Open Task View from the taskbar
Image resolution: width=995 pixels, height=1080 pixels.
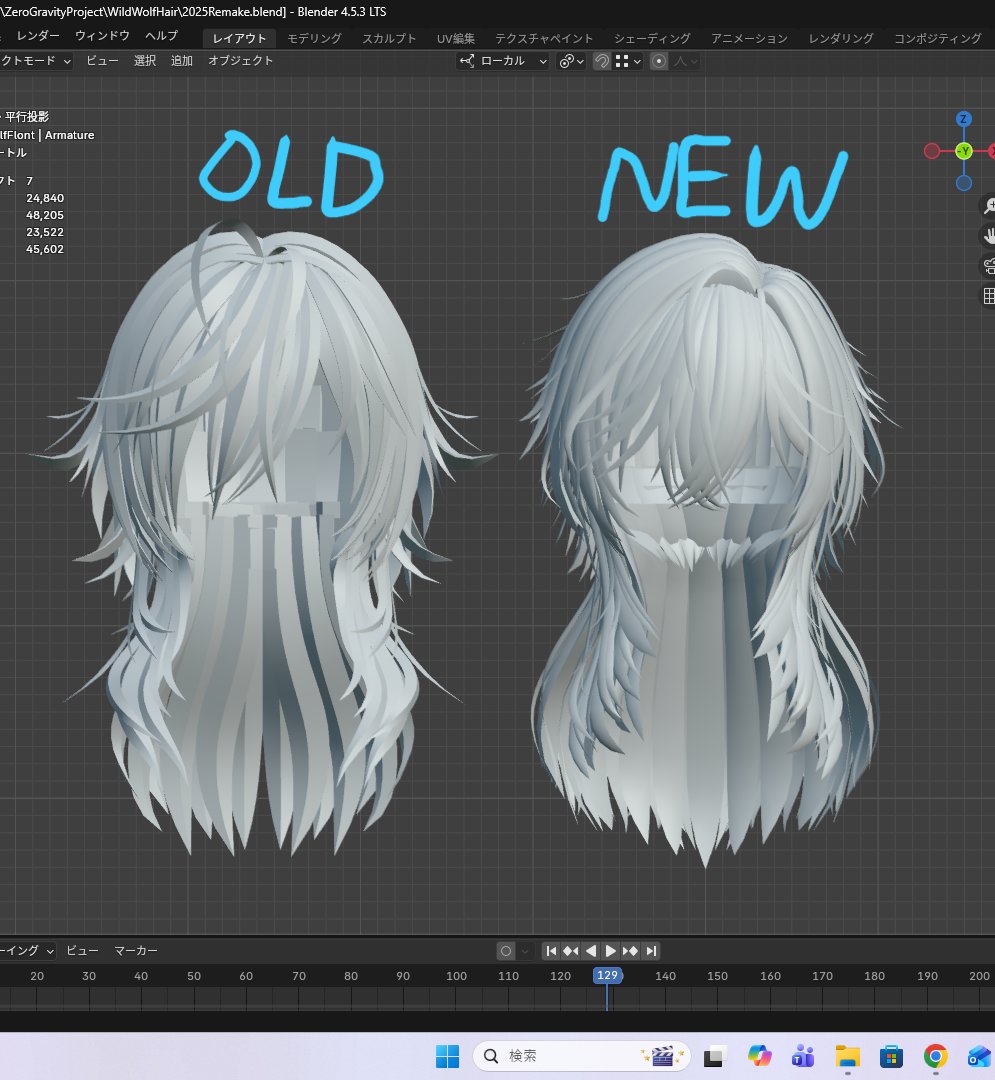click(714, 1056)
